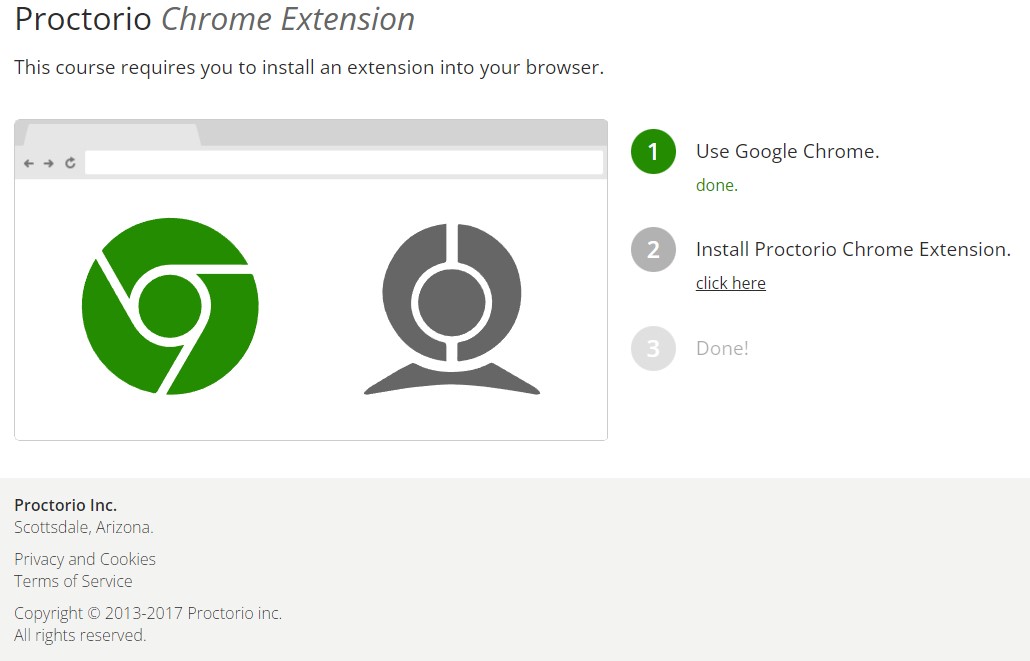Click the forward arrow in the browser illustration
This screenshot has width=1030, height=661.
[x=48, y=163]
